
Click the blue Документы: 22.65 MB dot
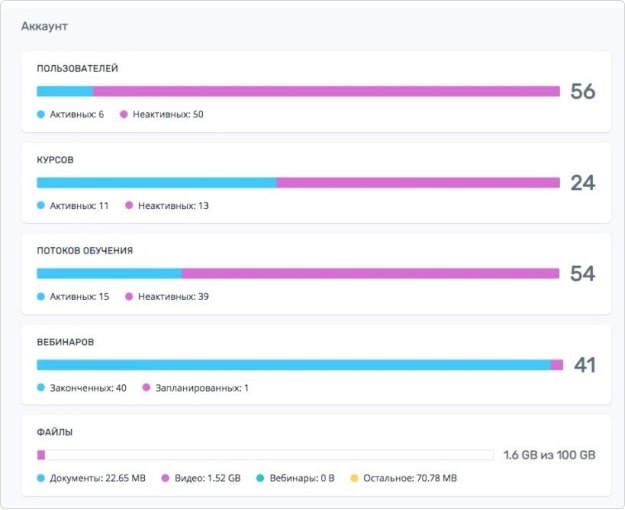point(41,478)
